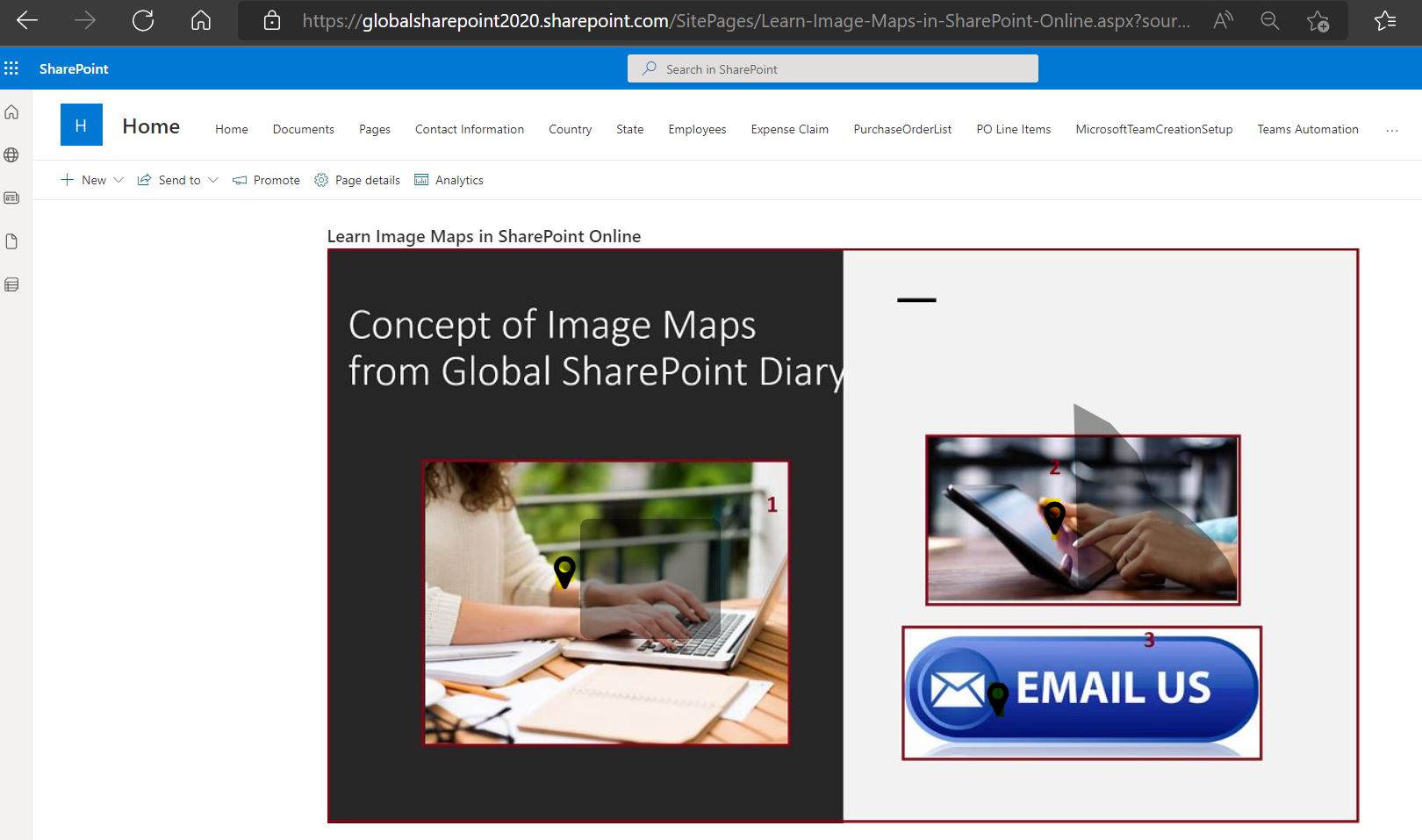Image resolution: width=1422 pixels, height=840 pixels.
Task: Click the Search in SharePoint field
Action: pyautogui.click(x=832, y=68)
